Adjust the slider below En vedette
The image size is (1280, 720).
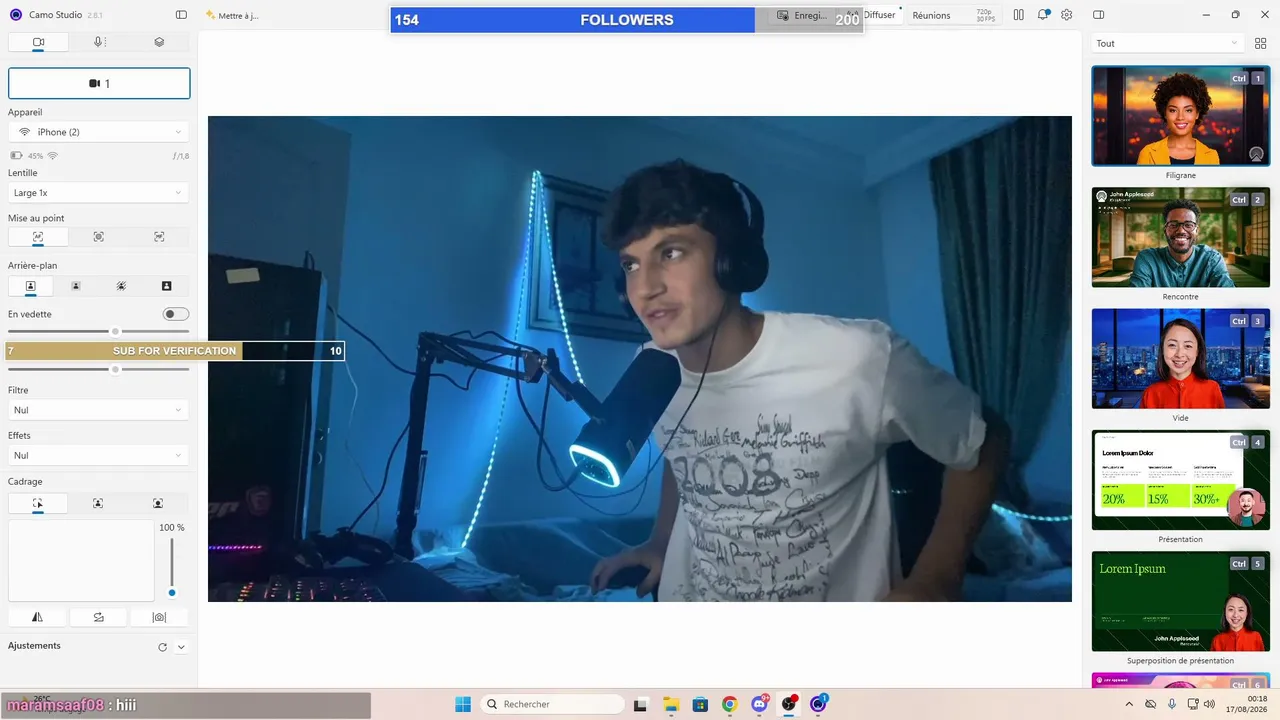pos(99,331)
